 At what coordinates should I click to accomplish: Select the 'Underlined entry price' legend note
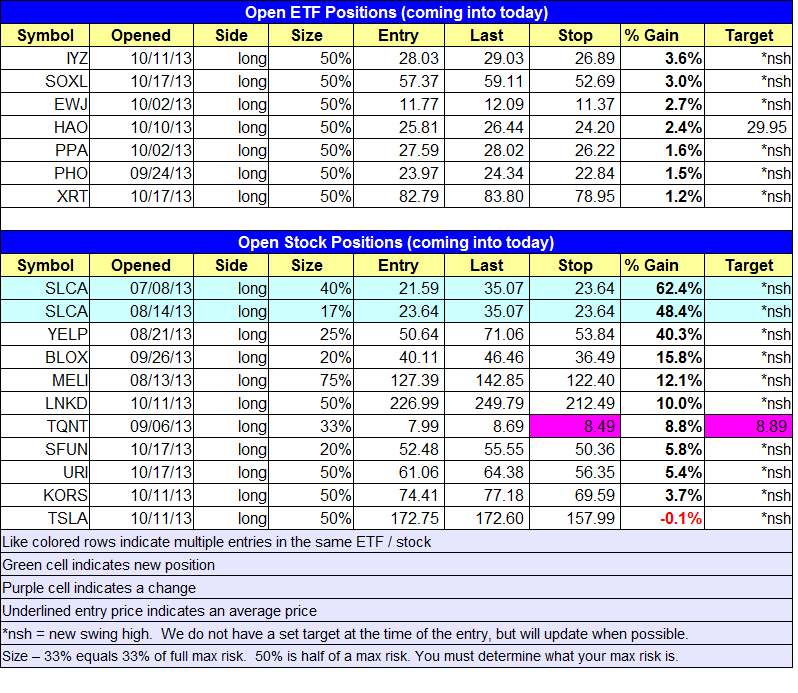pos(396,610)
